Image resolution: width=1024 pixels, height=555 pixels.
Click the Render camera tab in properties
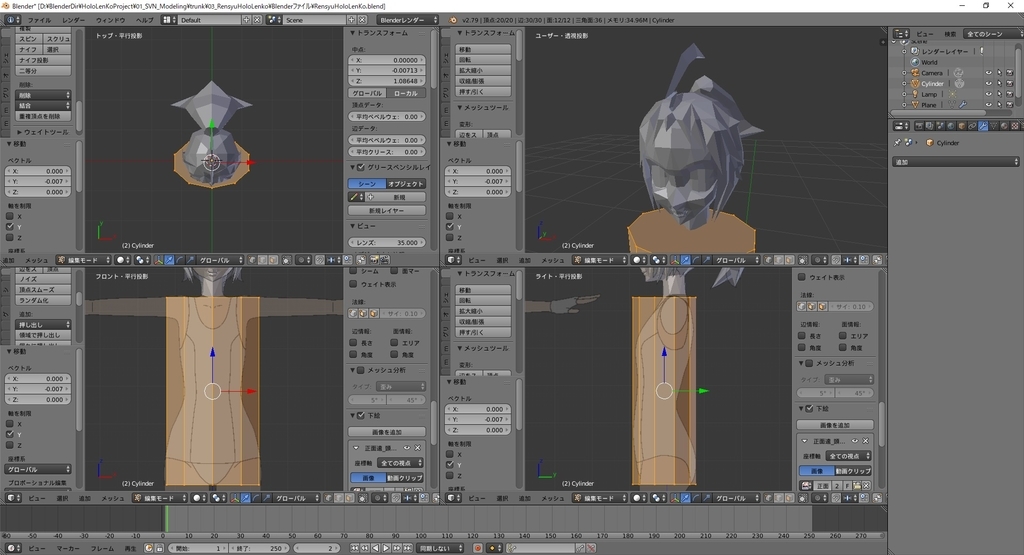[919, 126]
